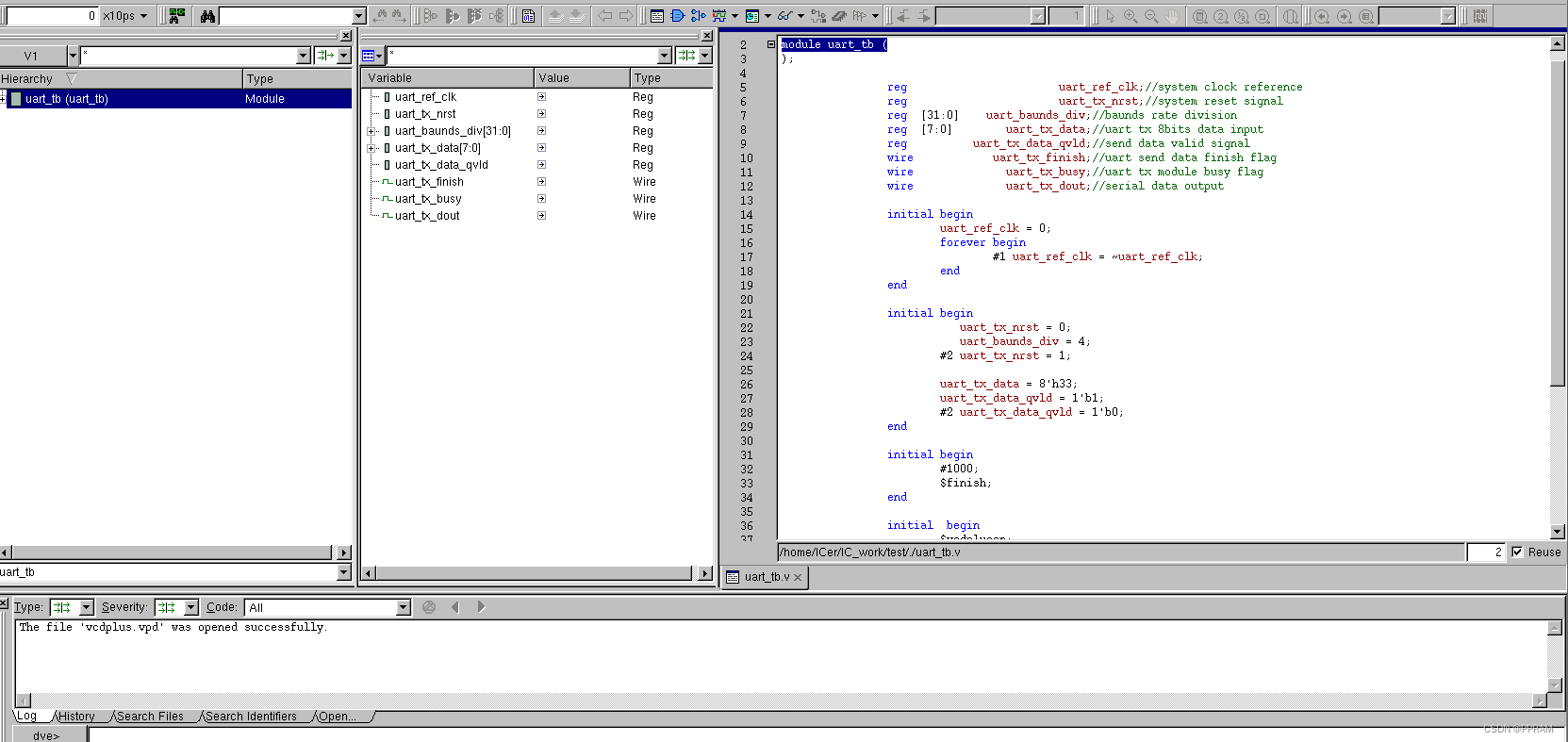Open hierarchy filter text dropdown arrow
Screen dimensions: 1568x742
[x=303, y=56]
